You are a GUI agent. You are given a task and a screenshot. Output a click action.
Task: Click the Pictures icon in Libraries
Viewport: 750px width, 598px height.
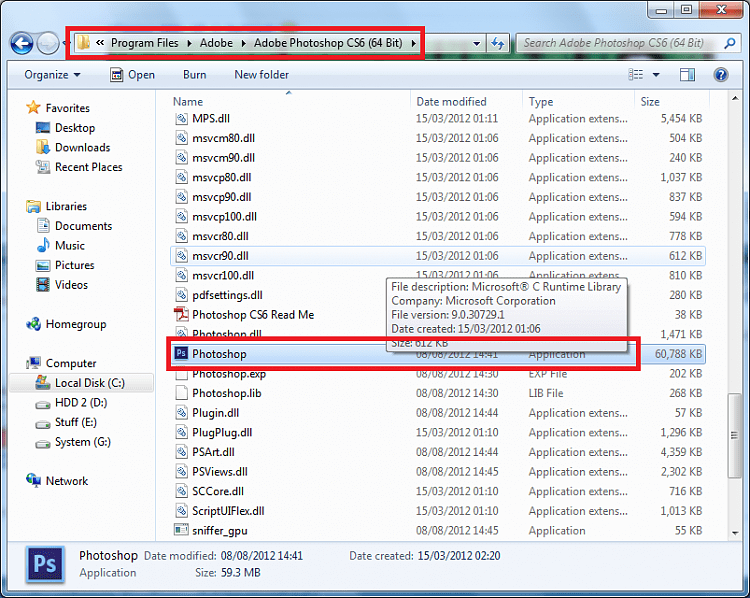43,265
